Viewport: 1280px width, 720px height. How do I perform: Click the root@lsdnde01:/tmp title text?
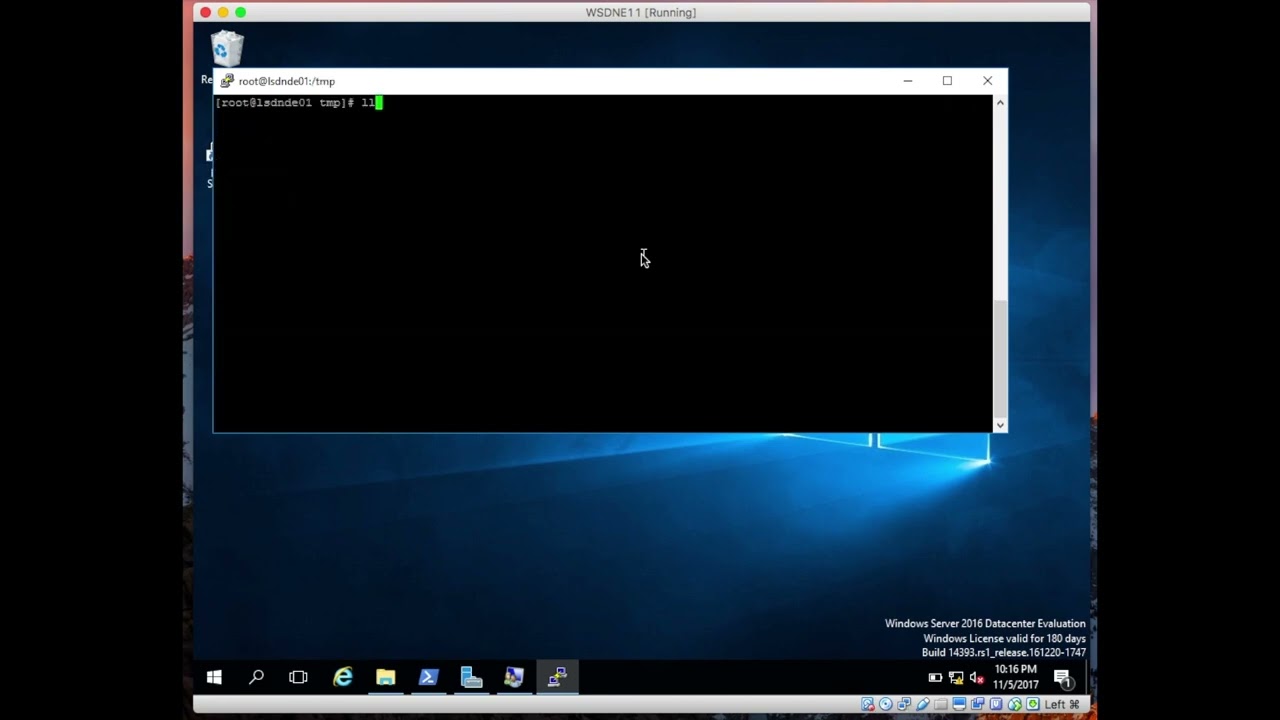coord(287,81)
